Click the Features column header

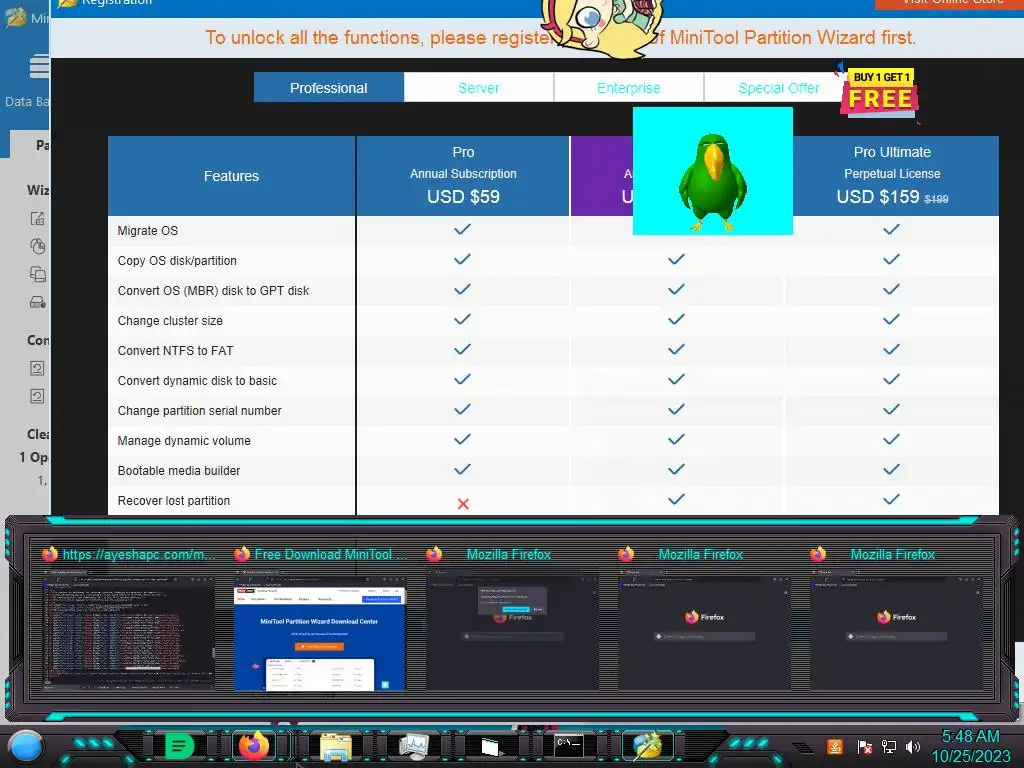pyautogui.click(x=231, y=176)
